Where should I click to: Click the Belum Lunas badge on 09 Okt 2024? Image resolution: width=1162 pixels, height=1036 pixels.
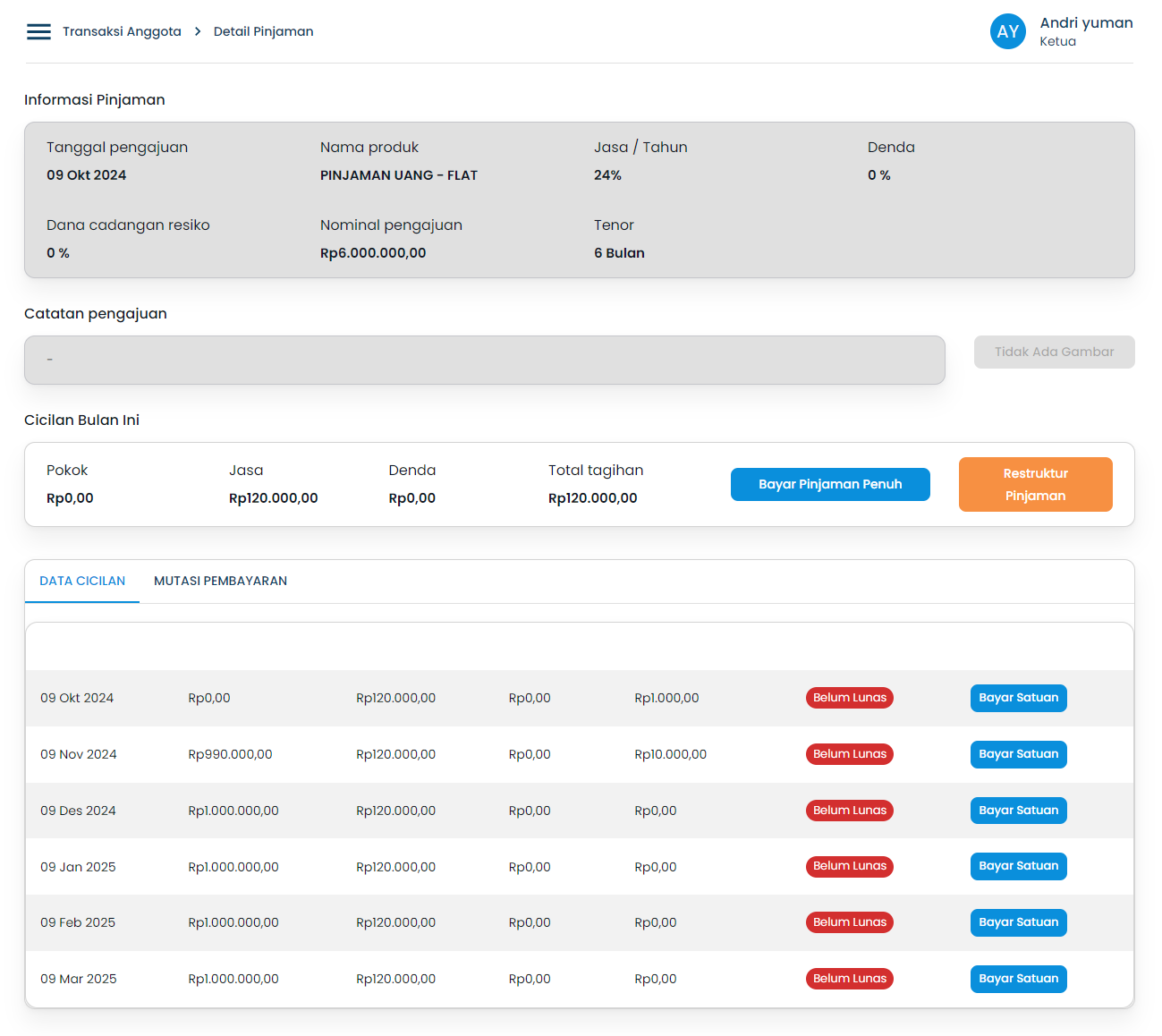(x=849, y=698)
